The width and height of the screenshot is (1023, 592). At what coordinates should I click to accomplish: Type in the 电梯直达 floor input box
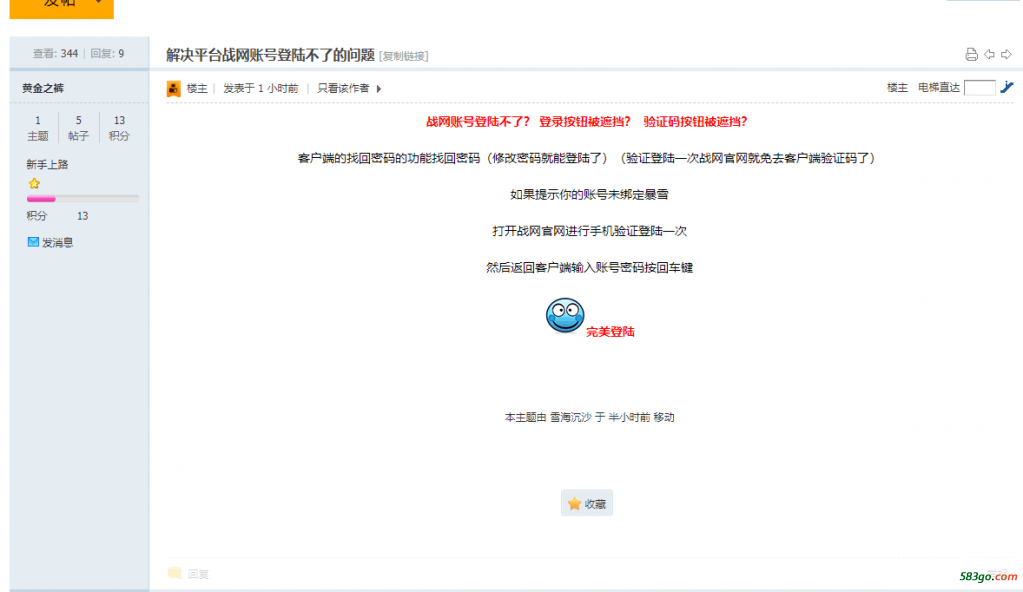click(979, 88)
